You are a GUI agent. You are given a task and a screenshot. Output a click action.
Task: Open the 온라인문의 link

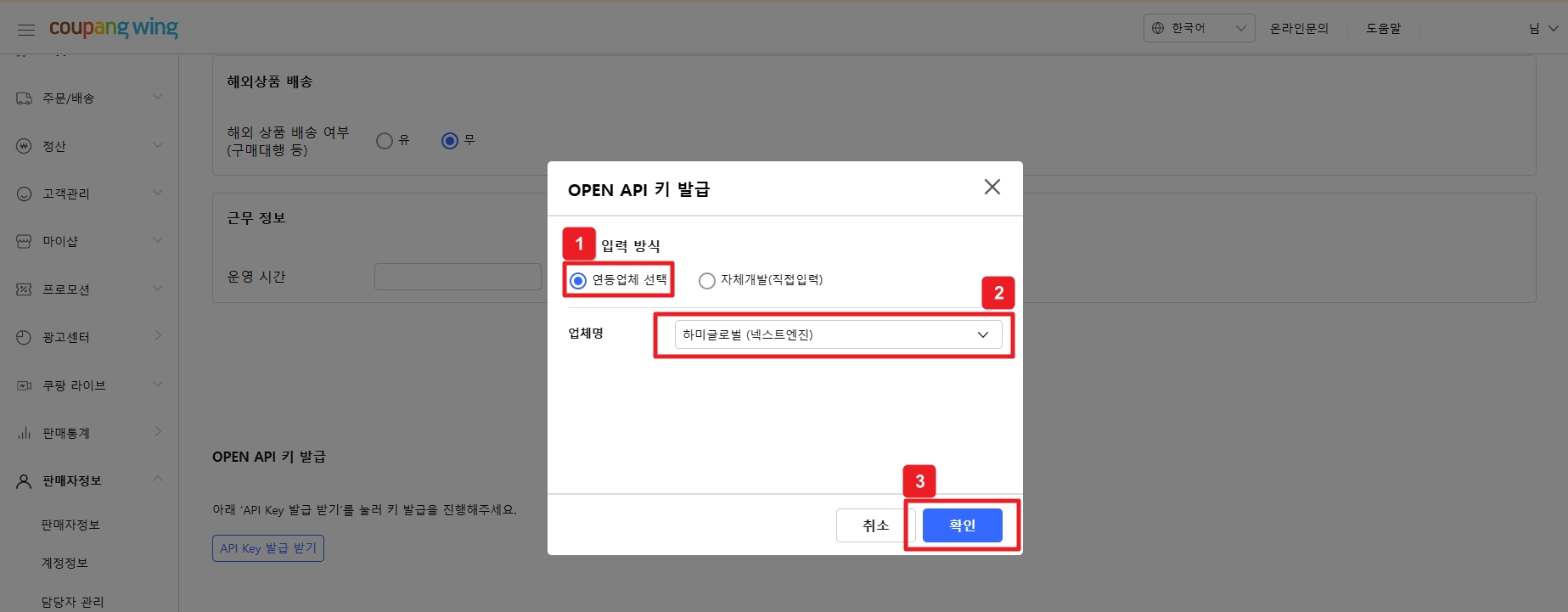(1299, 28)
